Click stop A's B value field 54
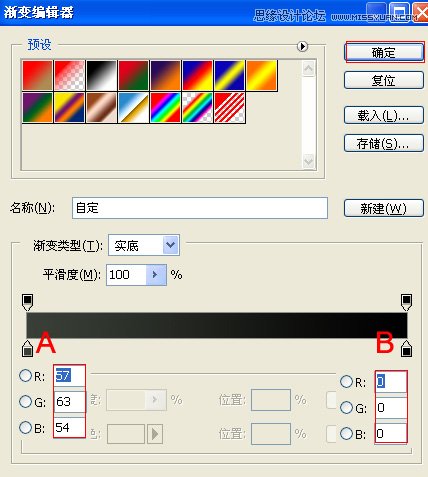 click(69, 427)
